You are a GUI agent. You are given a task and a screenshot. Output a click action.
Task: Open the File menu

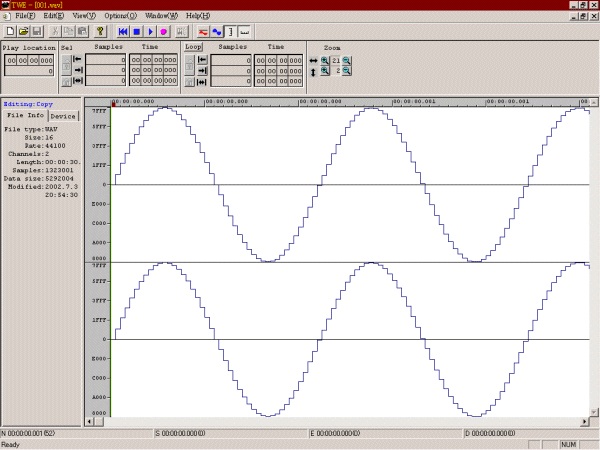24,17
